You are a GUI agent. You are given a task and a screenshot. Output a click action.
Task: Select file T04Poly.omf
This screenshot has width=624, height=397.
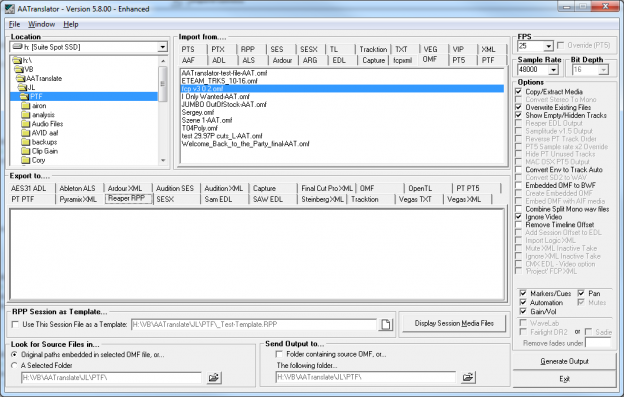click(200, 128)
